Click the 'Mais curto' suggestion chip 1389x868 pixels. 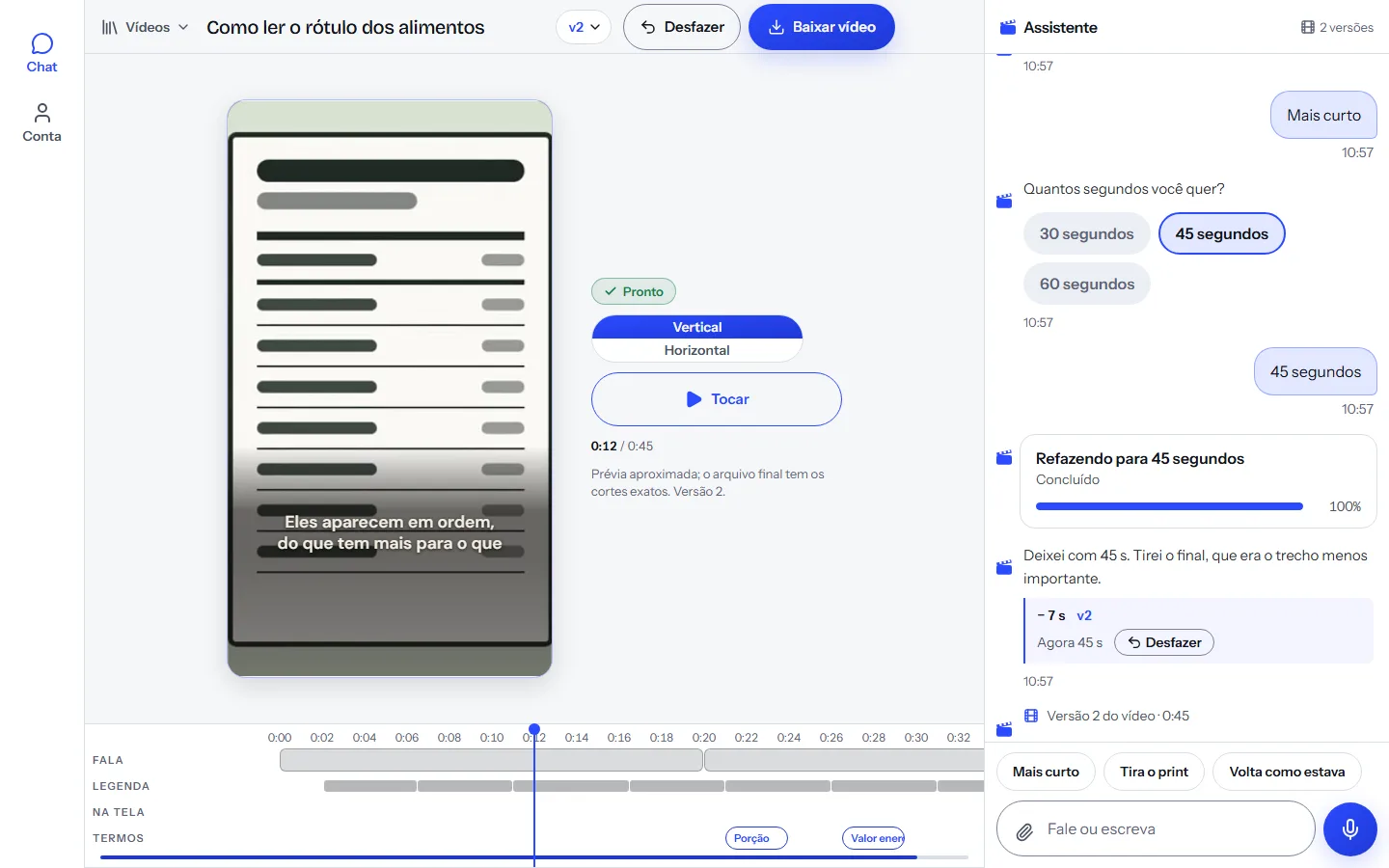(1046, 772)
